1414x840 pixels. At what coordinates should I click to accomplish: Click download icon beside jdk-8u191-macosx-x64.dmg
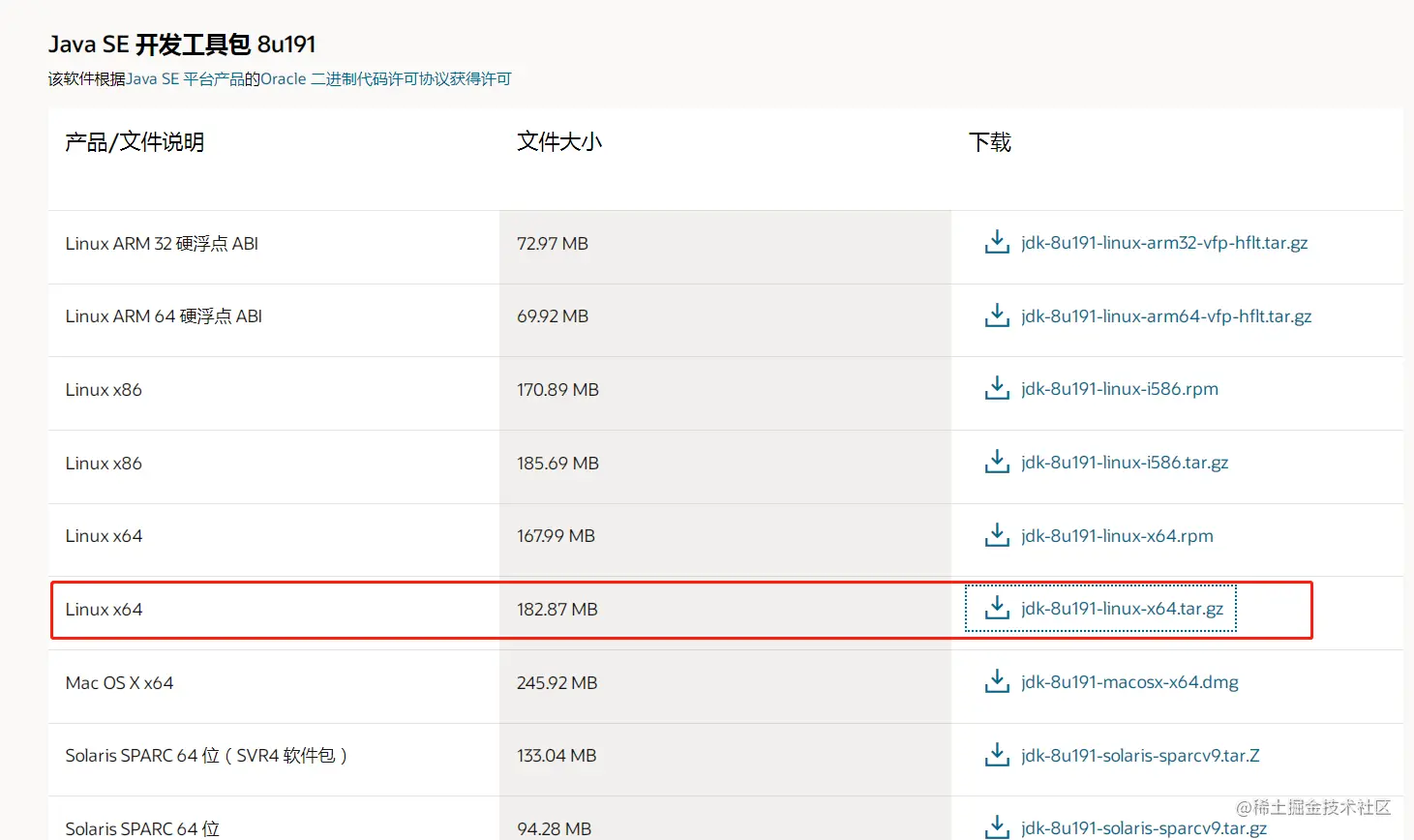[997, 682]
